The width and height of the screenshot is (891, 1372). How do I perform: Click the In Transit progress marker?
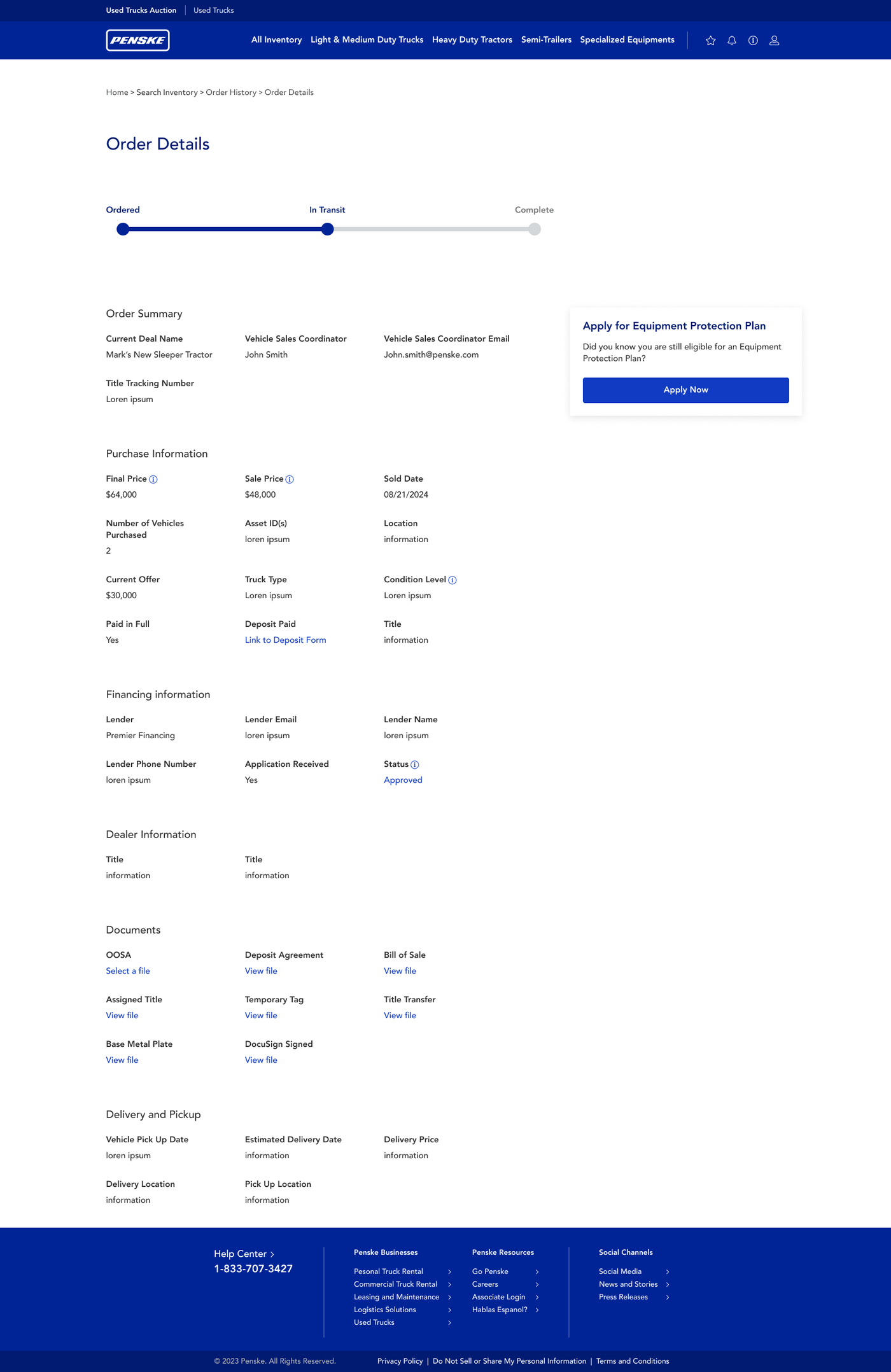point(327,229)
